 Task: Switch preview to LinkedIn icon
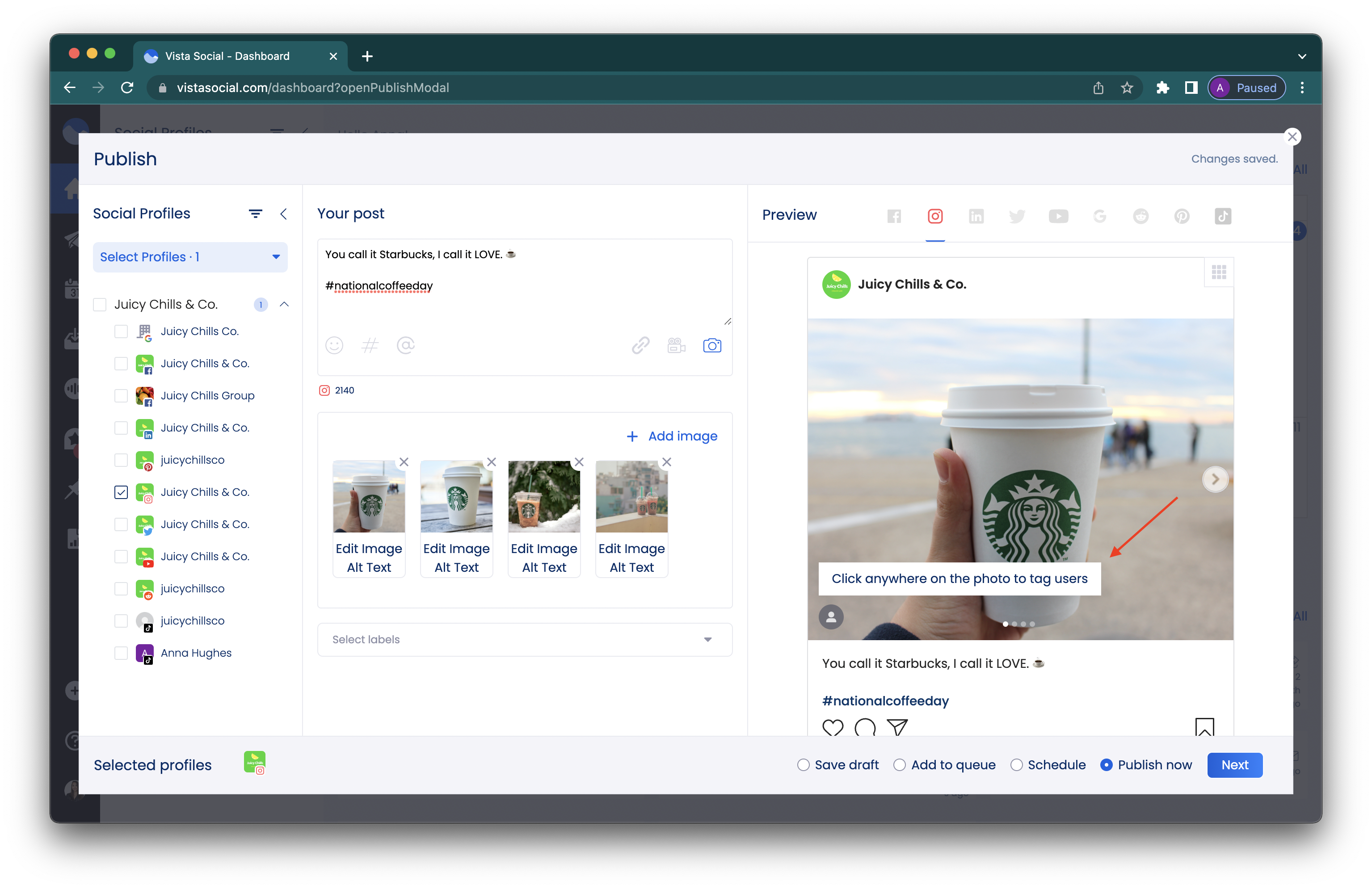pyautogui.click(x=976, y=216)
